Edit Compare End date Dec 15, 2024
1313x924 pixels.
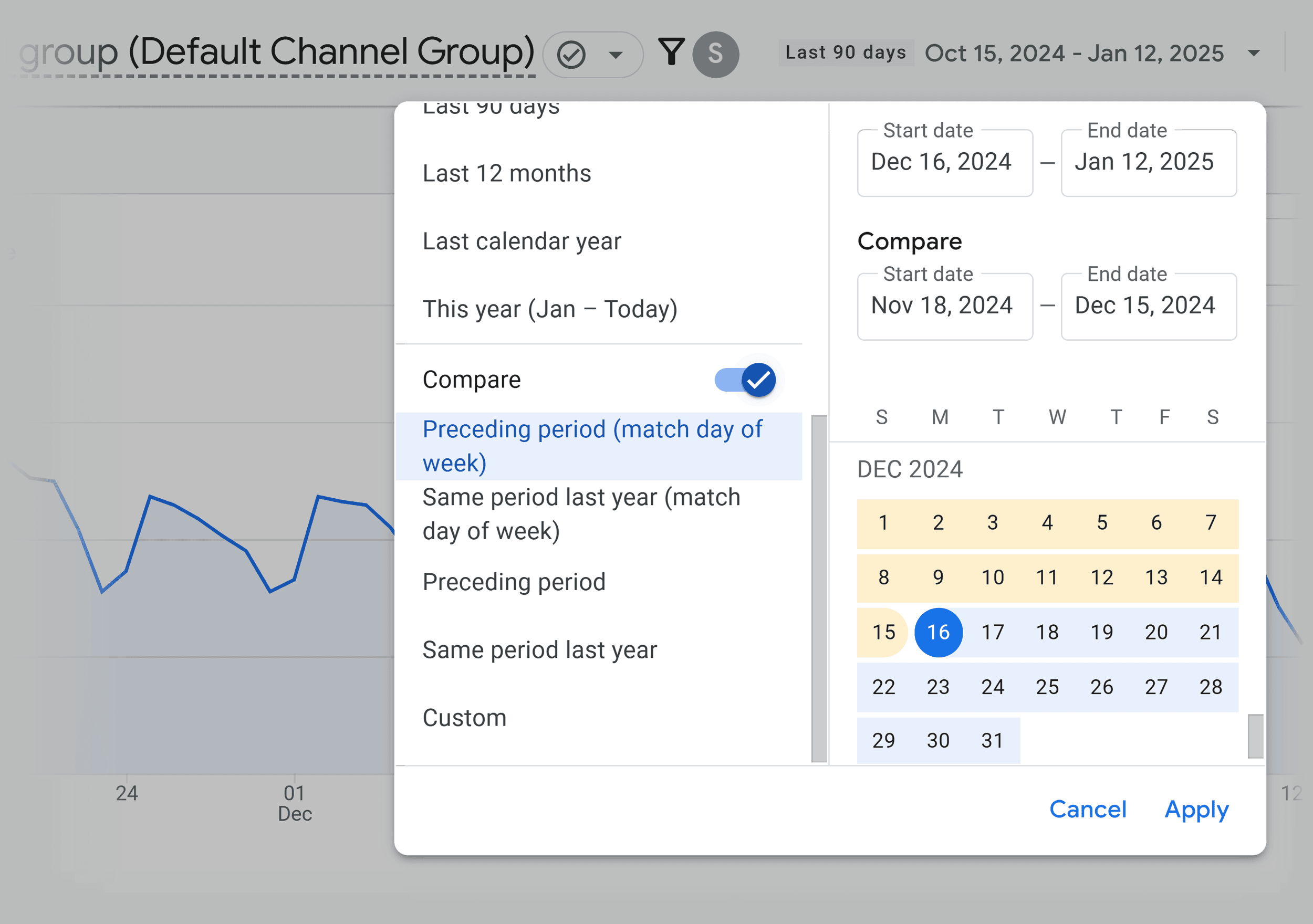tap(1148, 307)
